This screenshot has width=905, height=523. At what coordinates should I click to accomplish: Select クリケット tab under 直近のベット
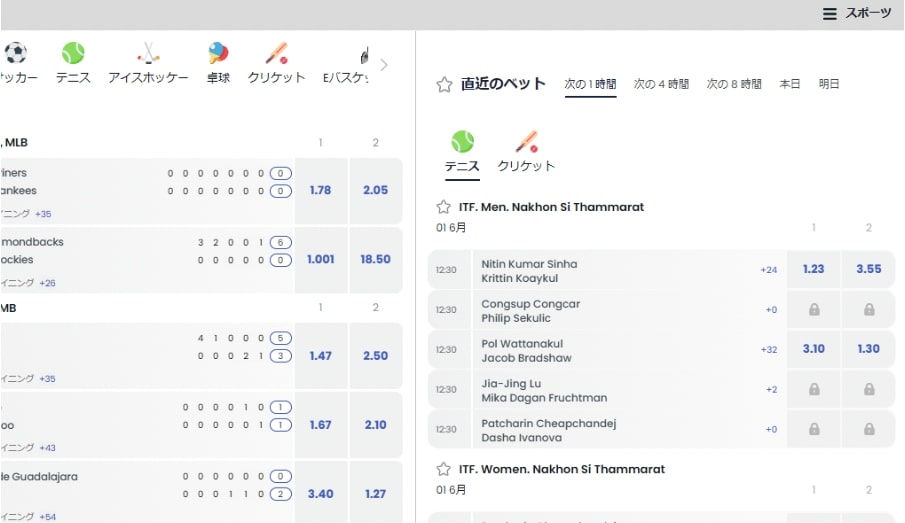tap(526, 153)
